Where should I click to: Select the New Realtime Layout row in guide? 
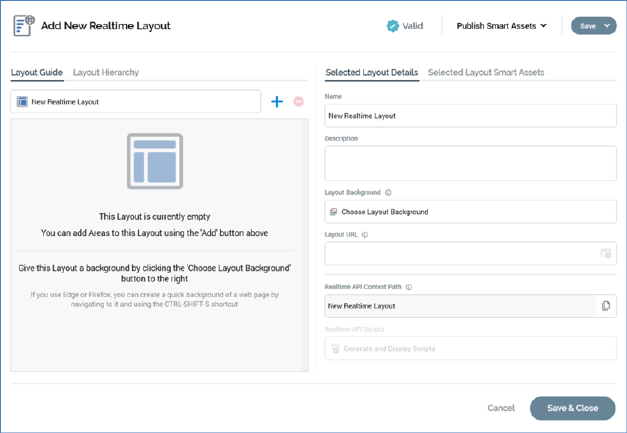pyautogui.click(x=136, y=102)
